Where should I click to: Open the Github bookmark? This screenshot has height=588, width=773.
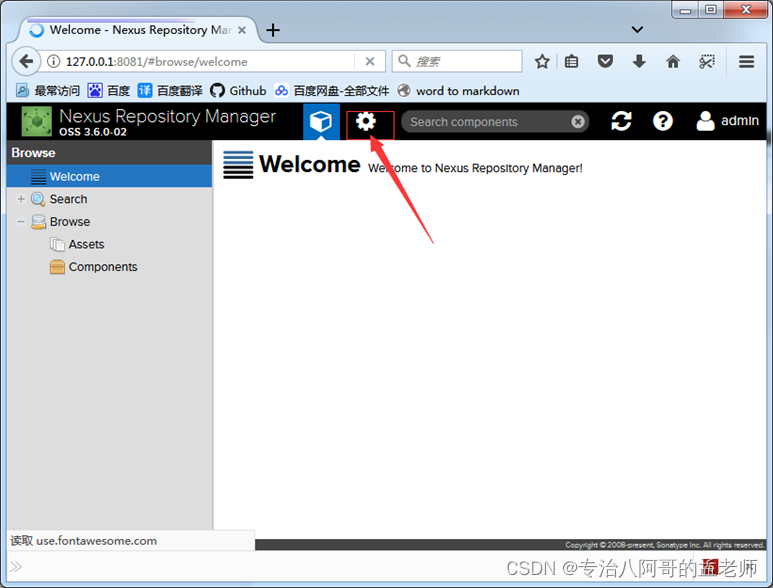tap(238, 91)
